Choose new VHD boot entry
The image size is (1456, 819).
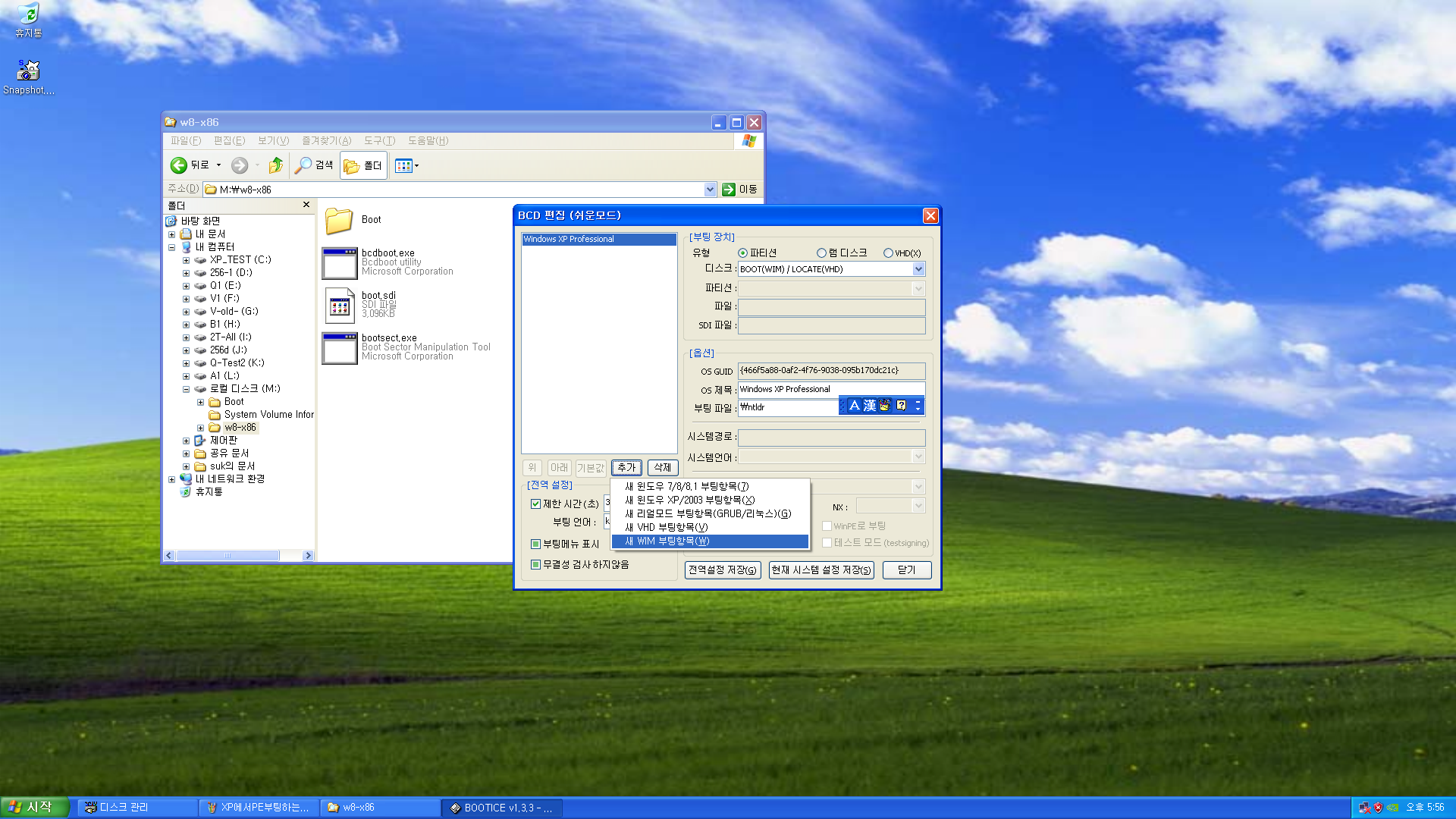coord(711,528)
